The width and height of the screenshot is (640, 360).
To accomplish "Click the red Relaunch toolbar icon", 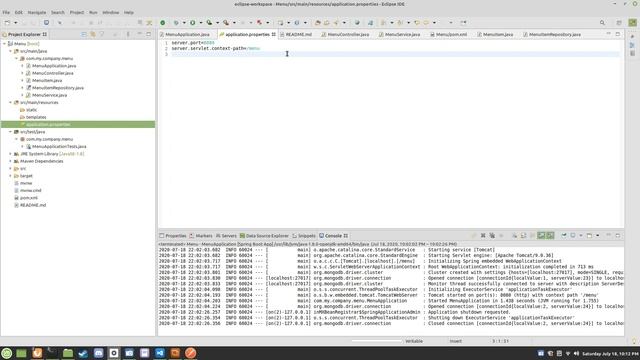I will click(259, 23).
